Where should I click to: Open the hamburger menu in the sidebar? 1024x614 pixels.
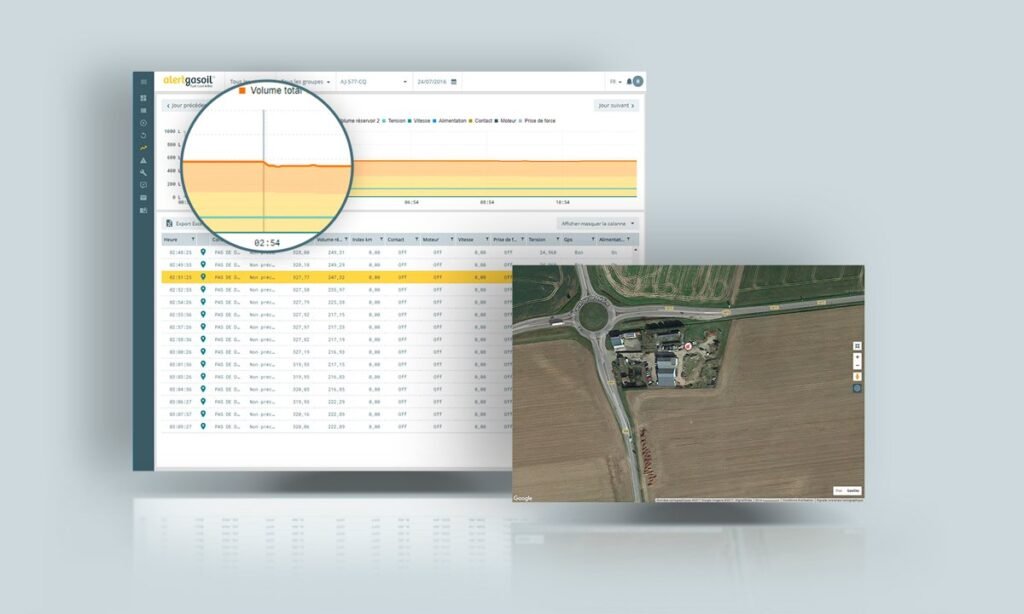coord(144,82)
